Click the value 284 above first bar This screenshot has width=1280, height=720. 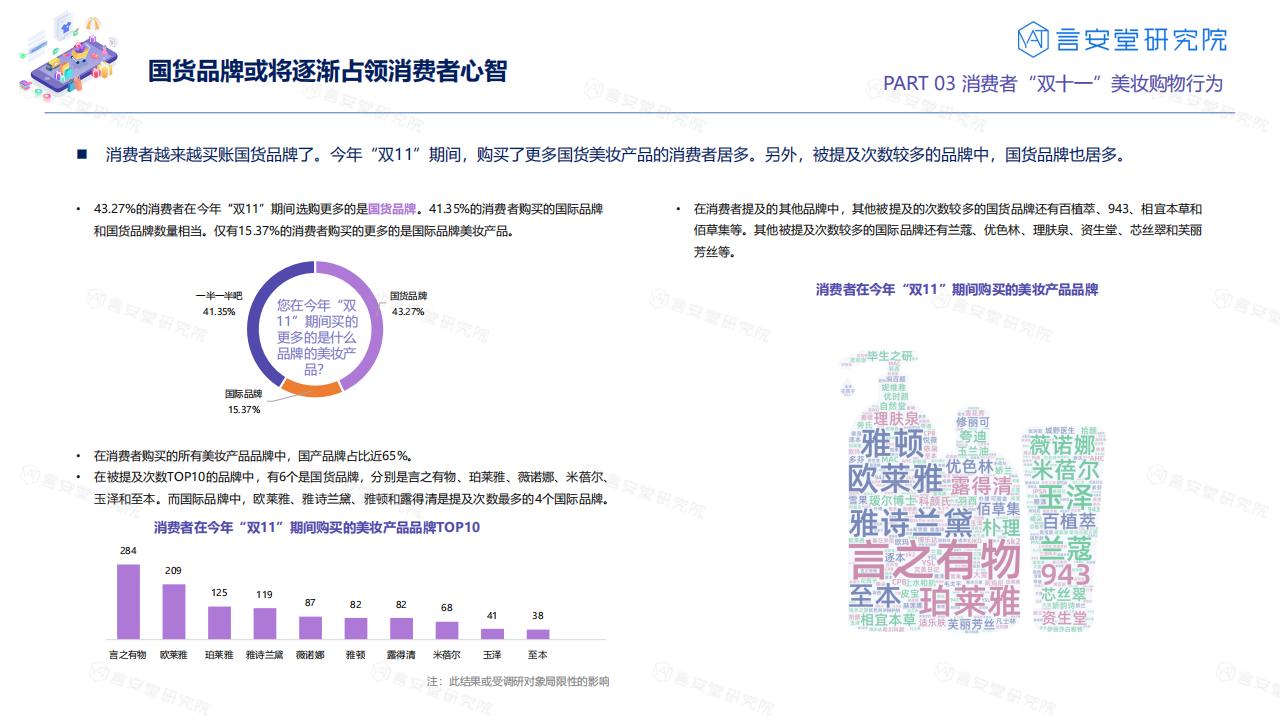[x=128, y=551]
